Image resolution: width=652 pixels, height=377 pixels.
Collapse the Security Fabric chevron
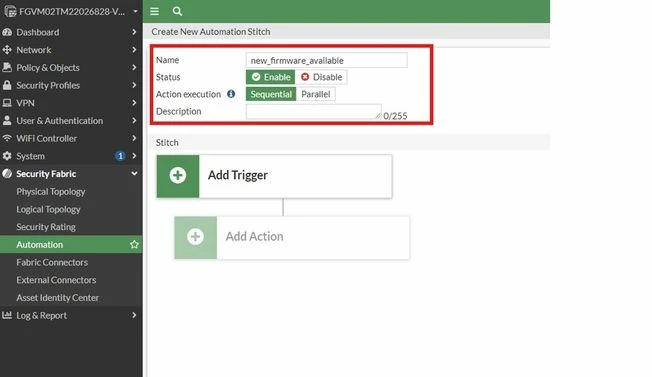[134, 174]
